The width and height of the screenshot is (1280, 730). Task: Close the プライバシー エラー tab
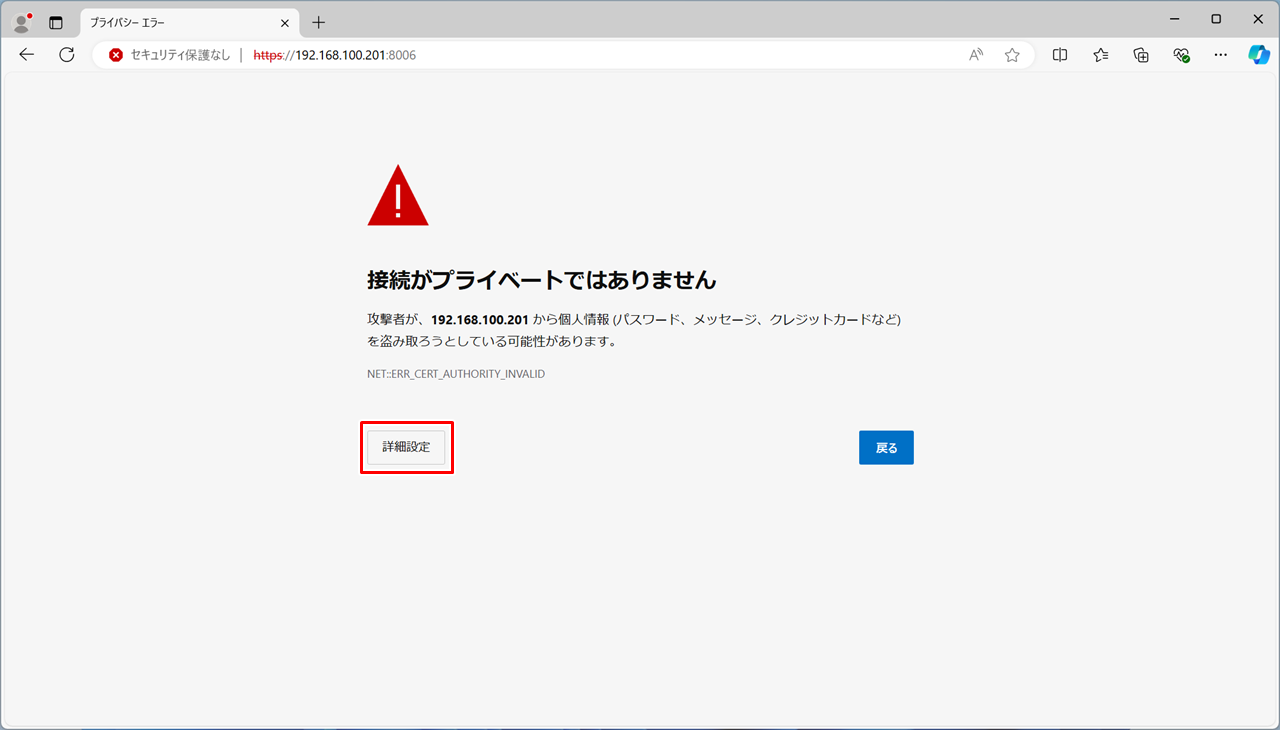(285, 22)
